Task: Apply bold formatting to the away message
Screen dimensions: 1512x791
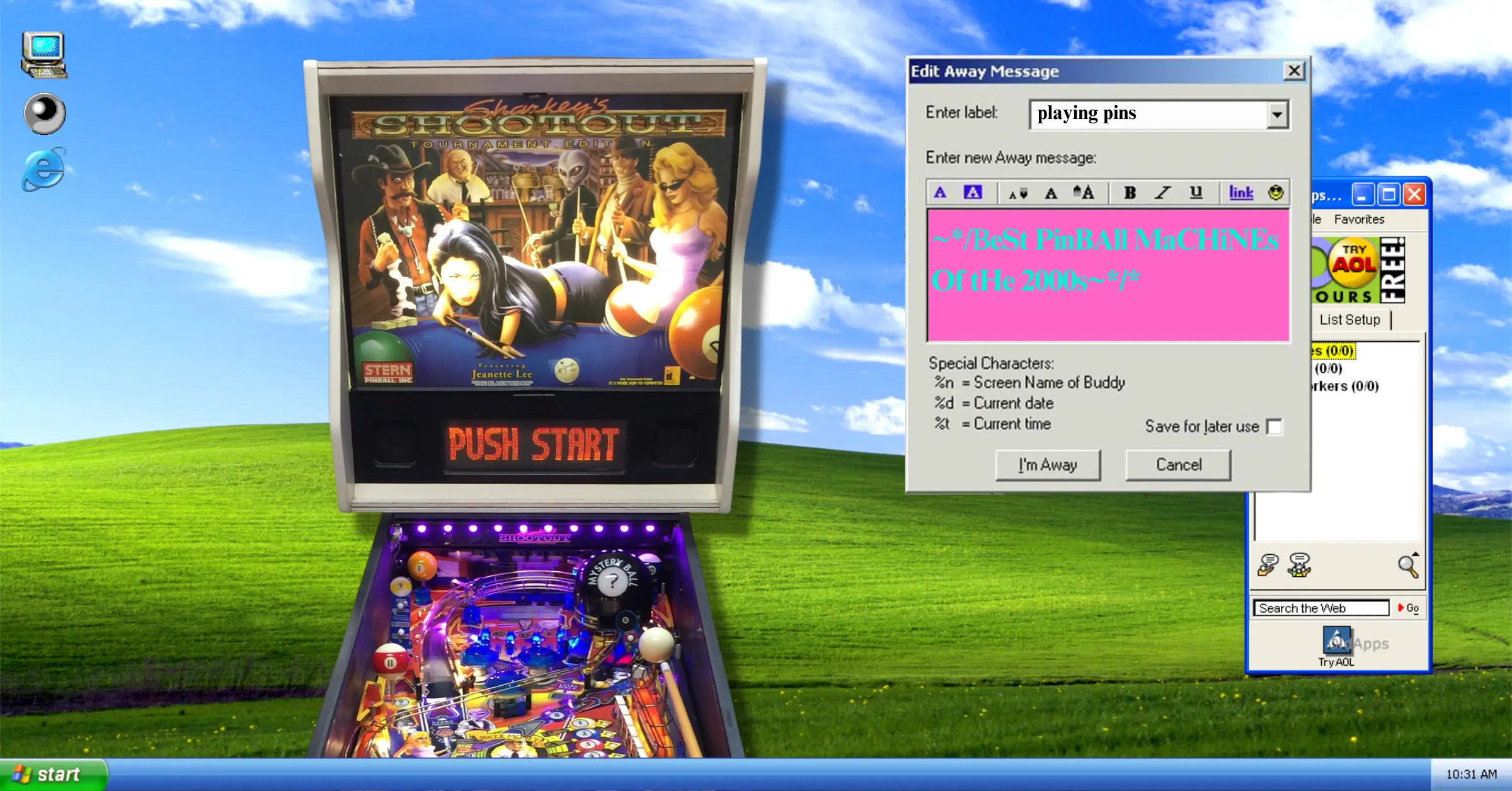Action: click(x=1129, y=193)
